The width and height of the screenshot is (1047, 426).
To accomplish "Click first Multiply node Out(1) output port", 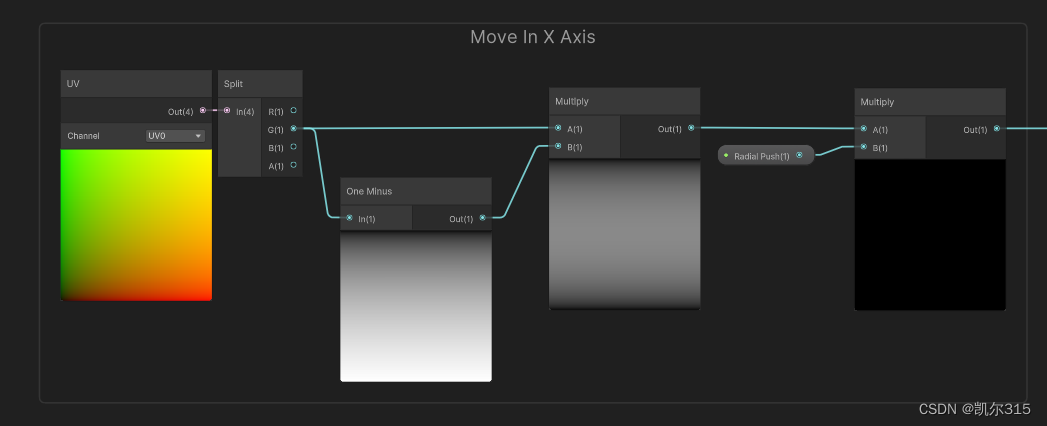I will click(x=691, y=128).
